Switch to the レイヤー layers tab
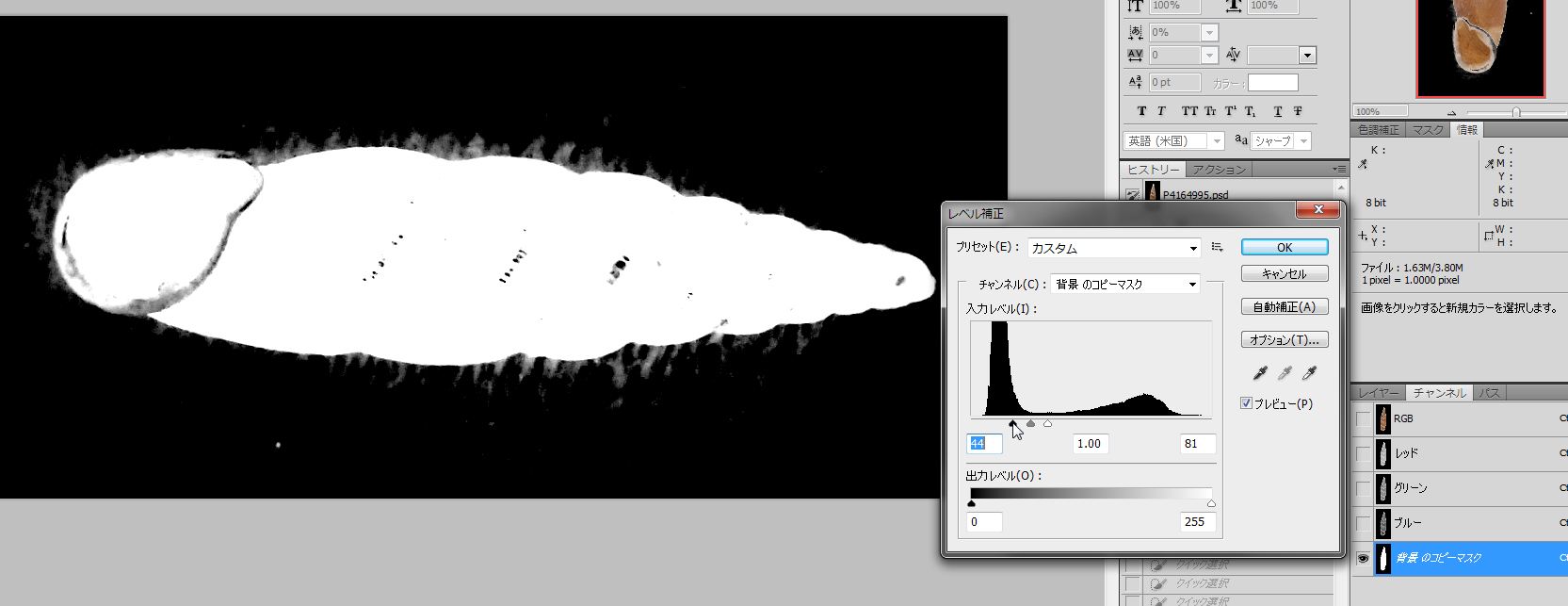This screenshot has height=606, width=1568. click(1379, 393)
